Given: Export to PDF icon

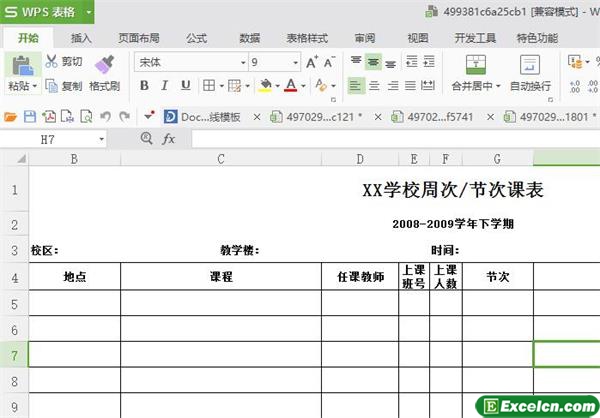Looking at the screenshot, I should tap(49, 117).
